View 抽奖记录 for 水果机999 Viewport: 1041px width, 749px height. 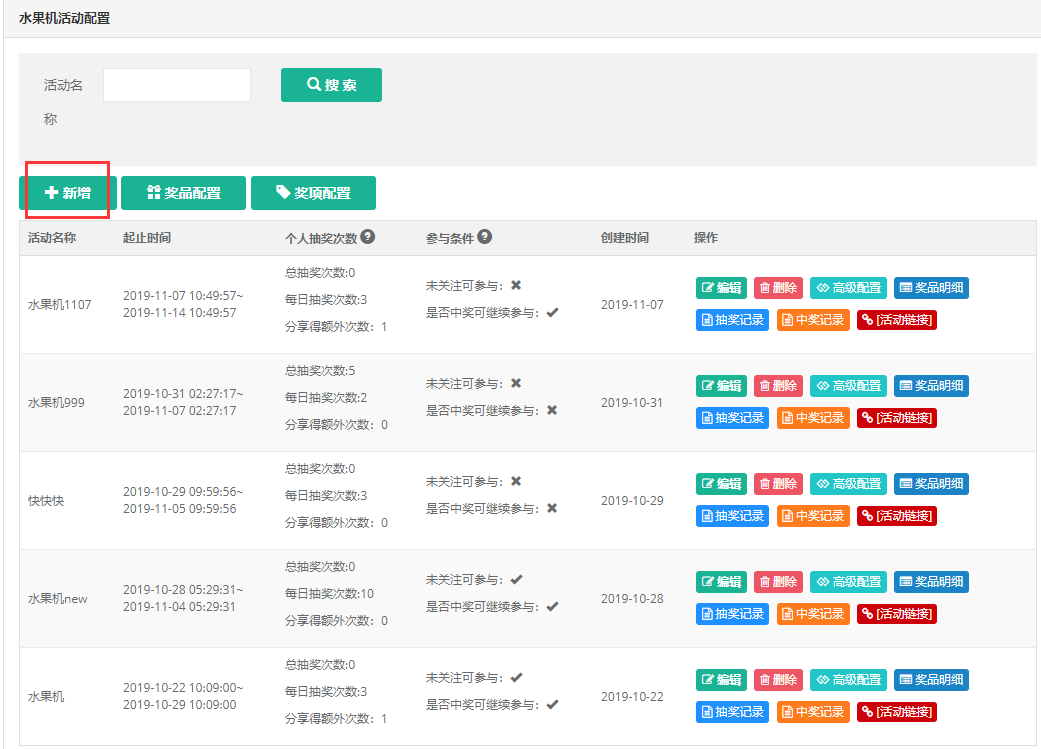pos(732,418)
